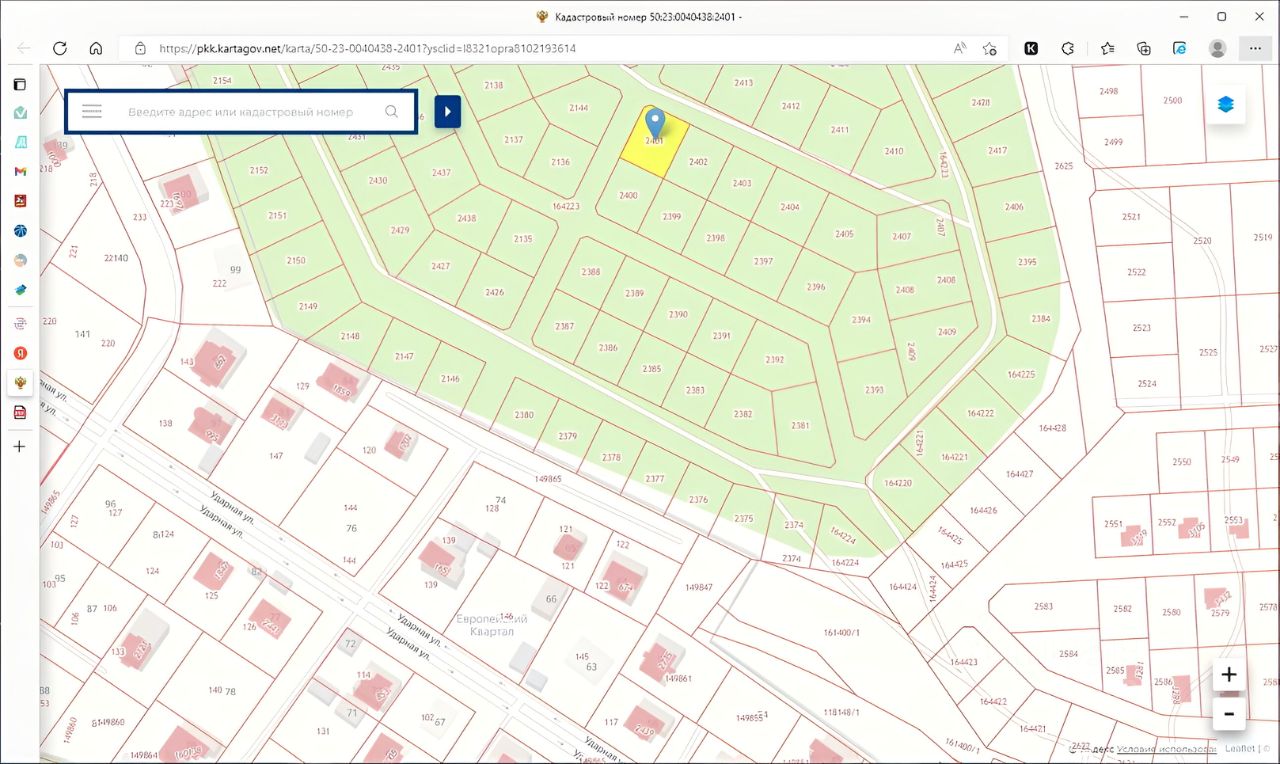Viewport: 1280px width, 764px height.
Task: Open the vertical tabs panel icon
Action: click(19, 84)
